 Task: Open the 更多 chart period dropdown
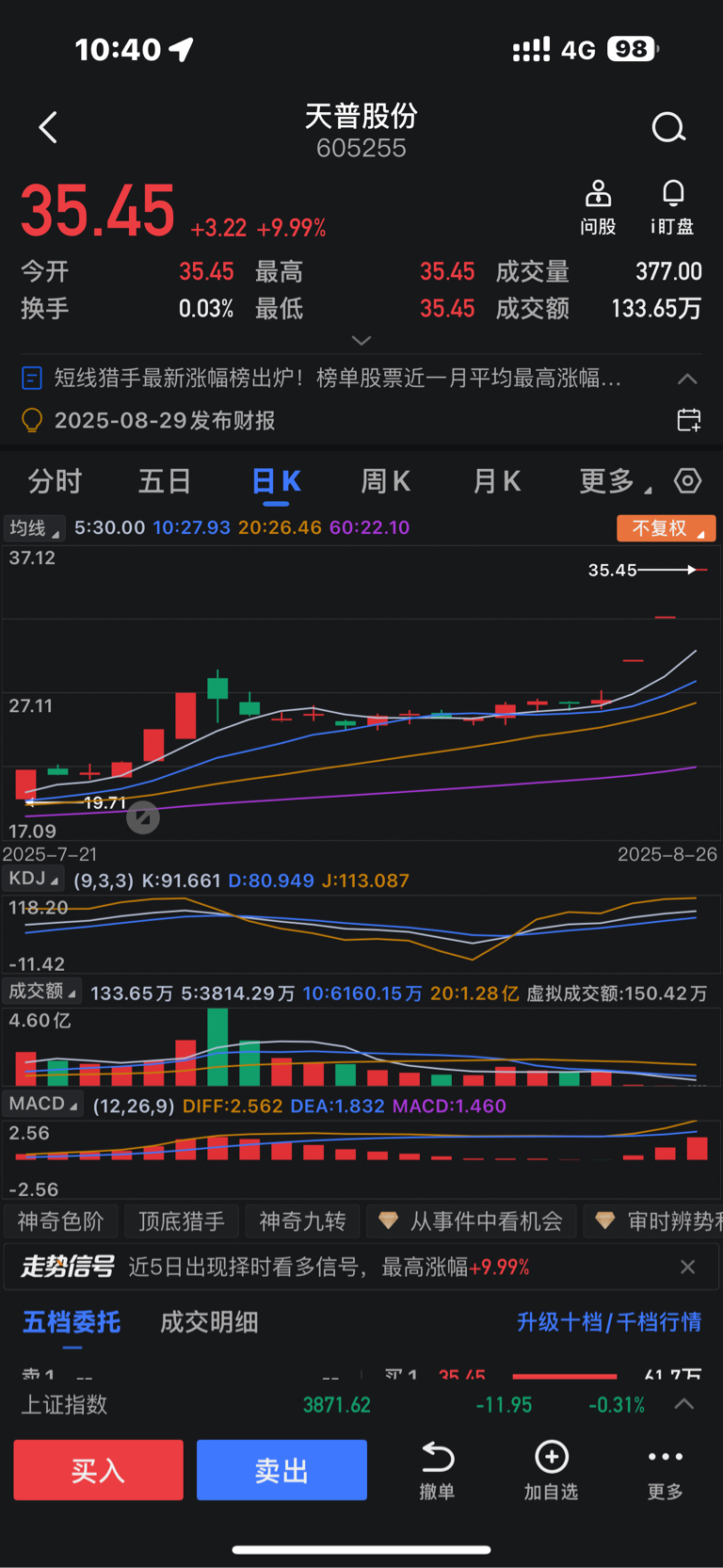[x=616, y=481]
